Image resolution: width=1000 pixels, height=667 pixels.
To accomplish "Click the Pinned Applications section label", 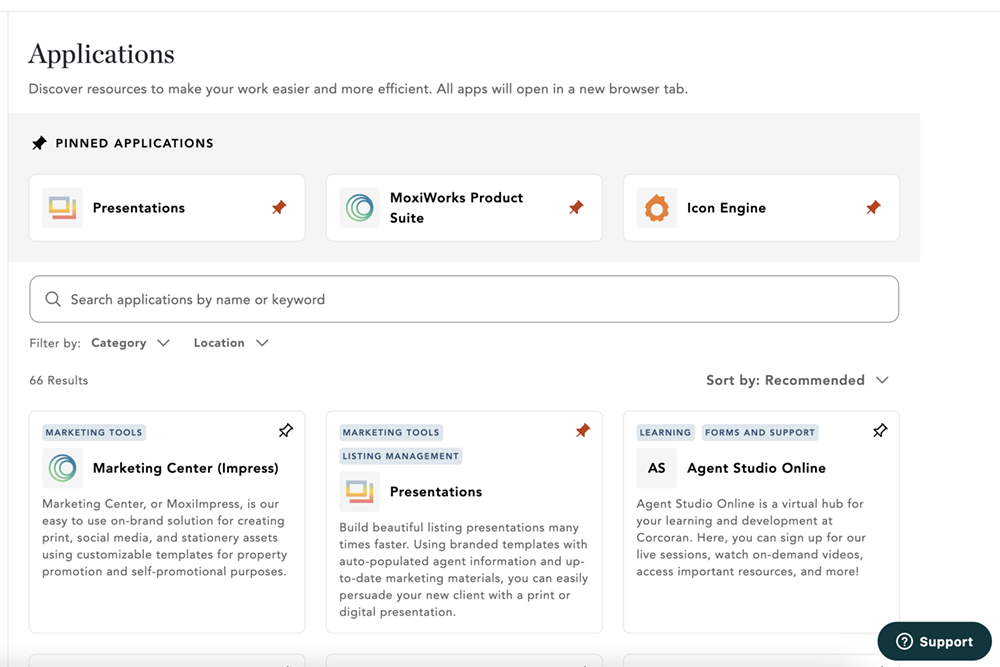I will tap(135, 143).
